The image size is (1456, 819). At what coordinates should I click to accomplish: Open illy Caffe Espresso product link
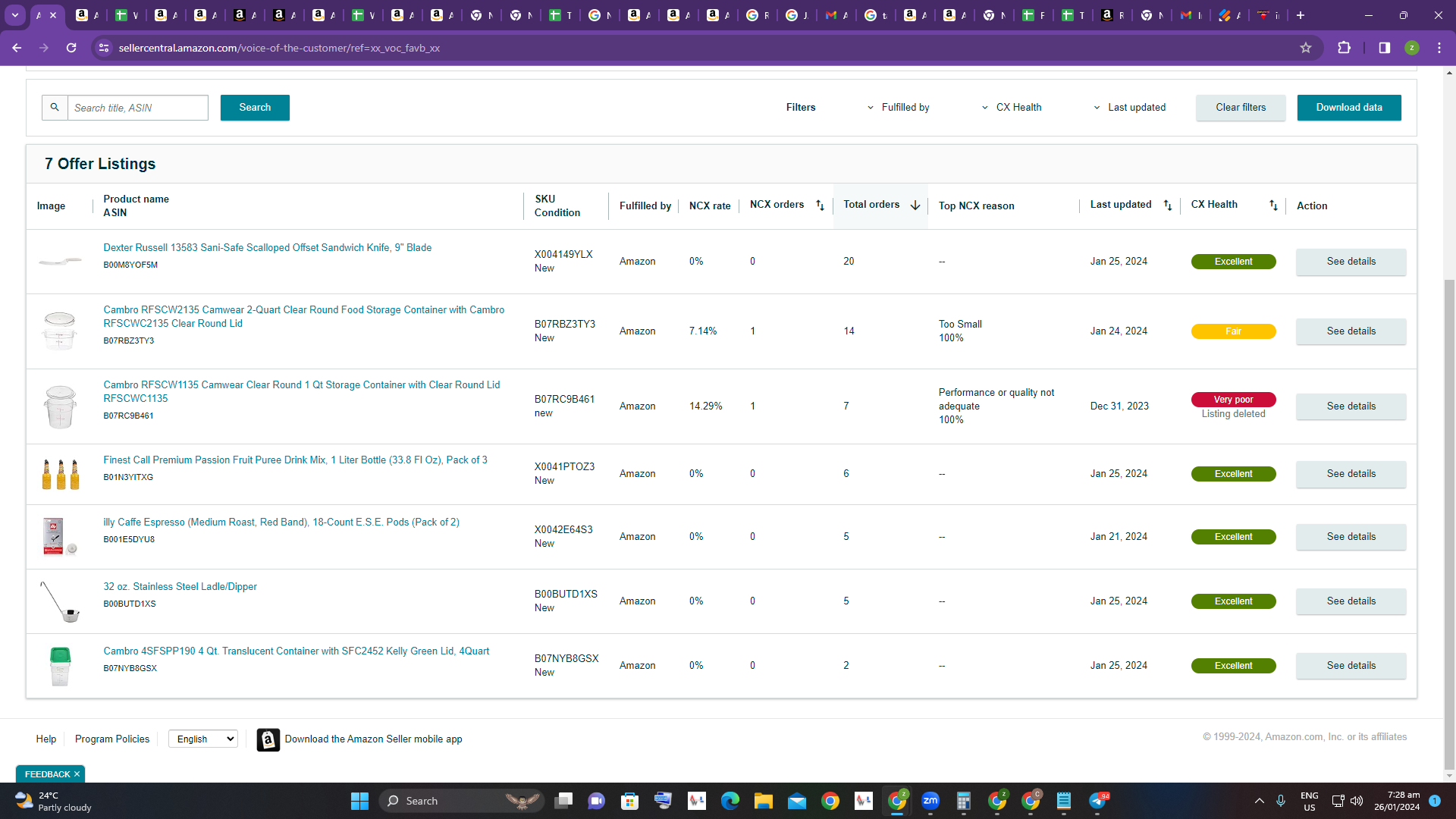[281, 522]
